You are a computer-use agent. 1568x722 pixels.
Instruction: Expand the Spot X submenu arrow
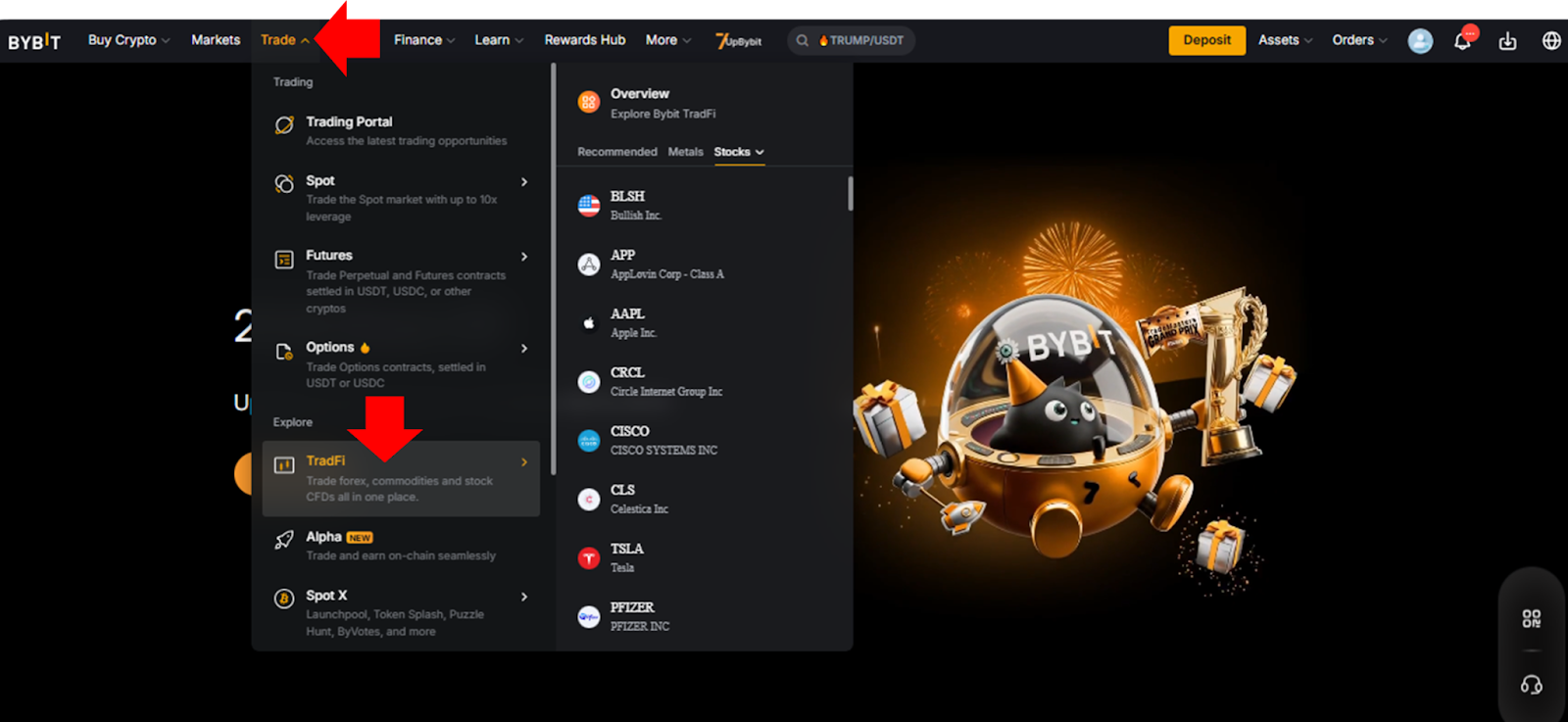coord(524,597)
